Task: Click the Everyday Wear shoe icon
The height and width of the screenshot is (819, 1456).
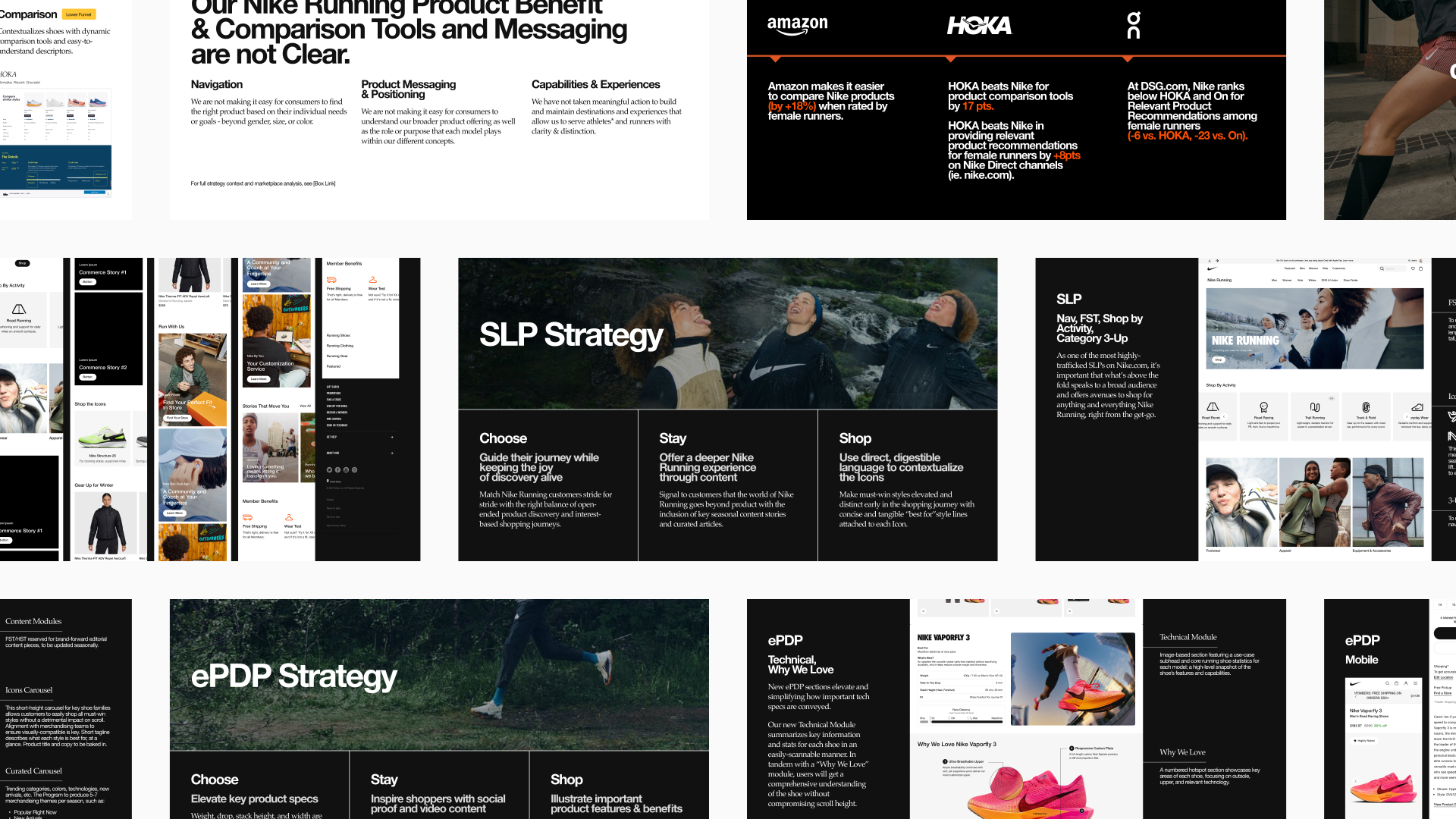Action: [x=1417, y=407]
